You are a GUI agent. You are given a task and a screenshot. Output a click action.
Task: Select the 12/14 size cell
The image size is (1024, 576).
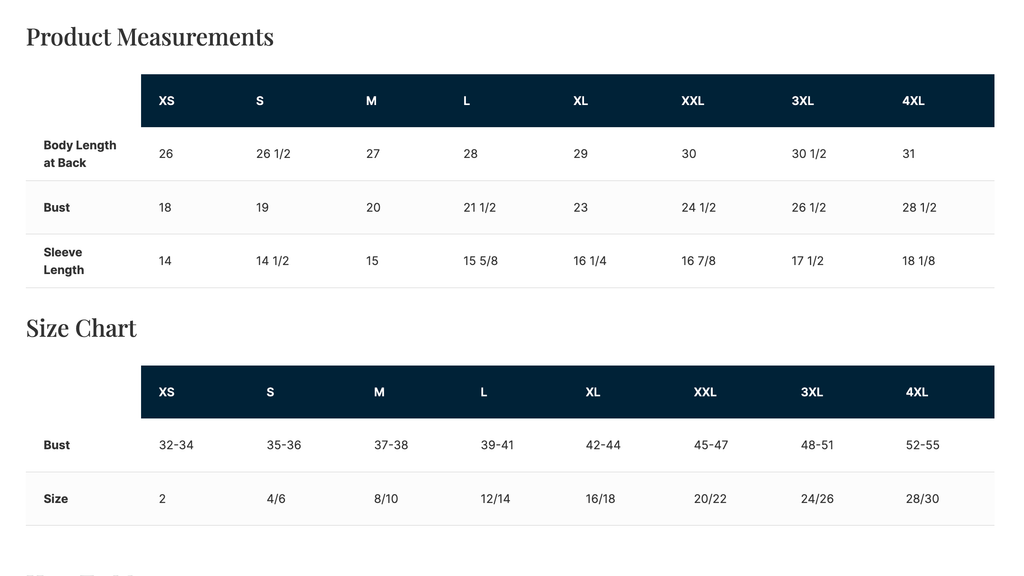495,499
